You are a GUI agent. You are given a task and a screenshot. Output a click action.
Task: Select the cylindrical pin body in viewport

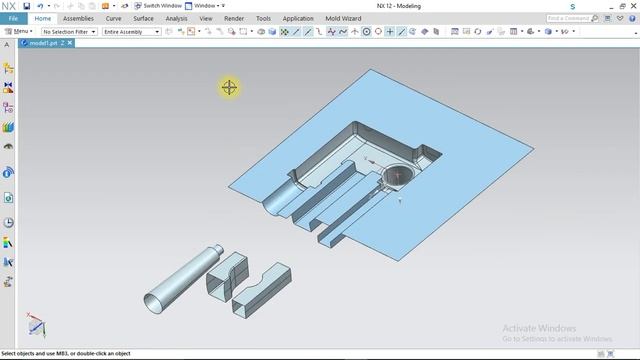coord(183,279)
